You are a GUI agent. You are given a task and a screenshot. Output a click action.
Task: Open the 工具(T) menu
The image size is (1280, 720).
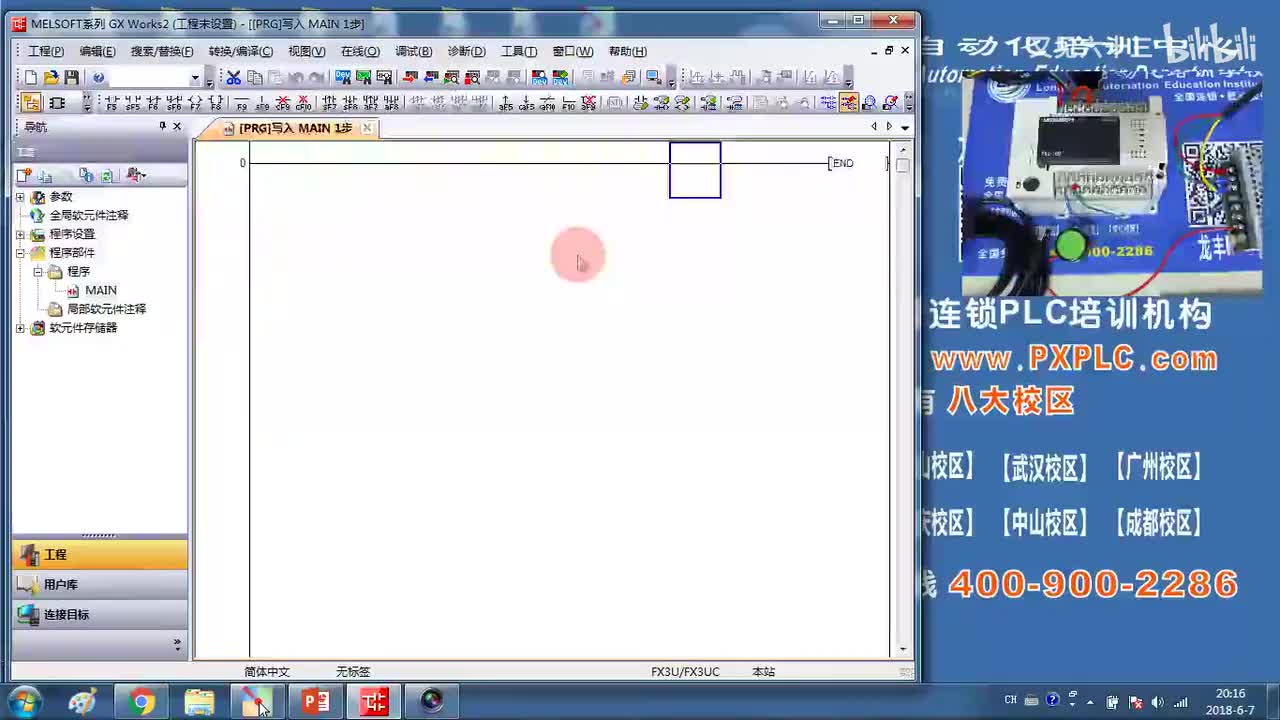(x=519, y=51)
